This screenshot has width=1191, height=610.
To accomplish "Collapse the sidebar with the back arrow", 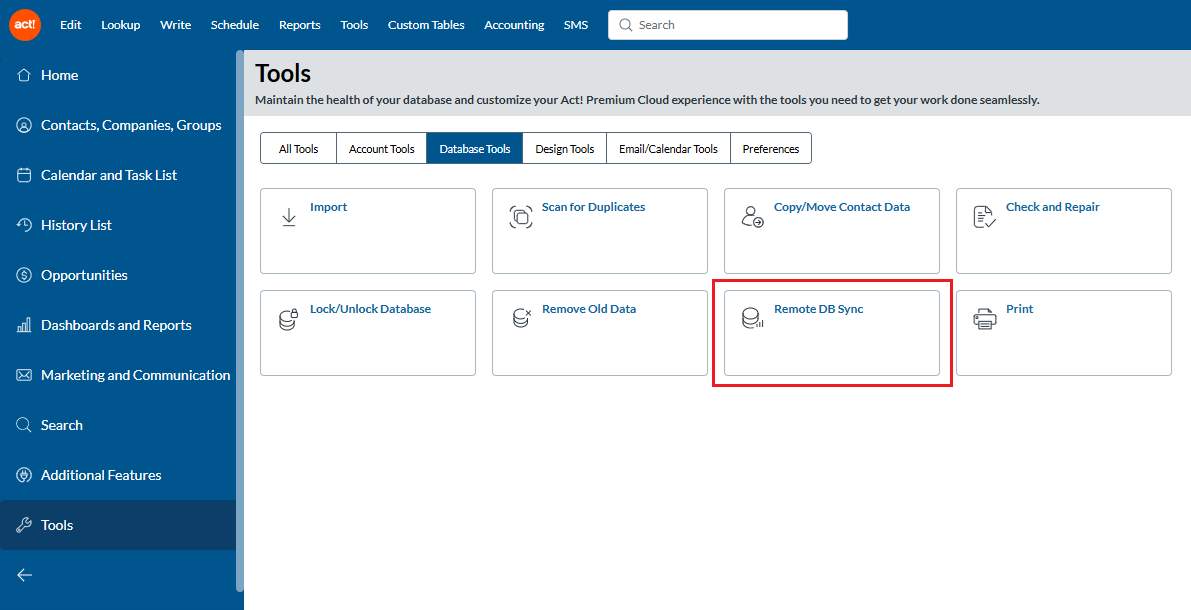I will 25,575.
